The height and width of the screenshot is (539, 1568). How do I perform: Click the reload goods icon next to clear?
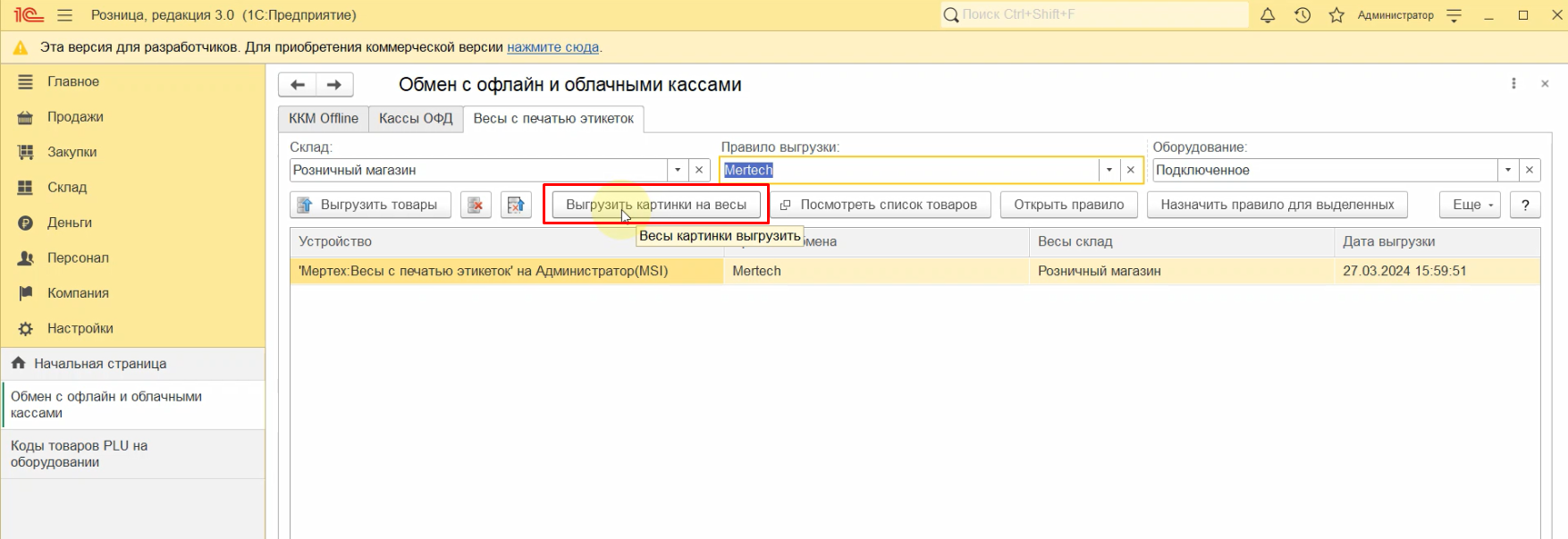[x=516, y=205]
